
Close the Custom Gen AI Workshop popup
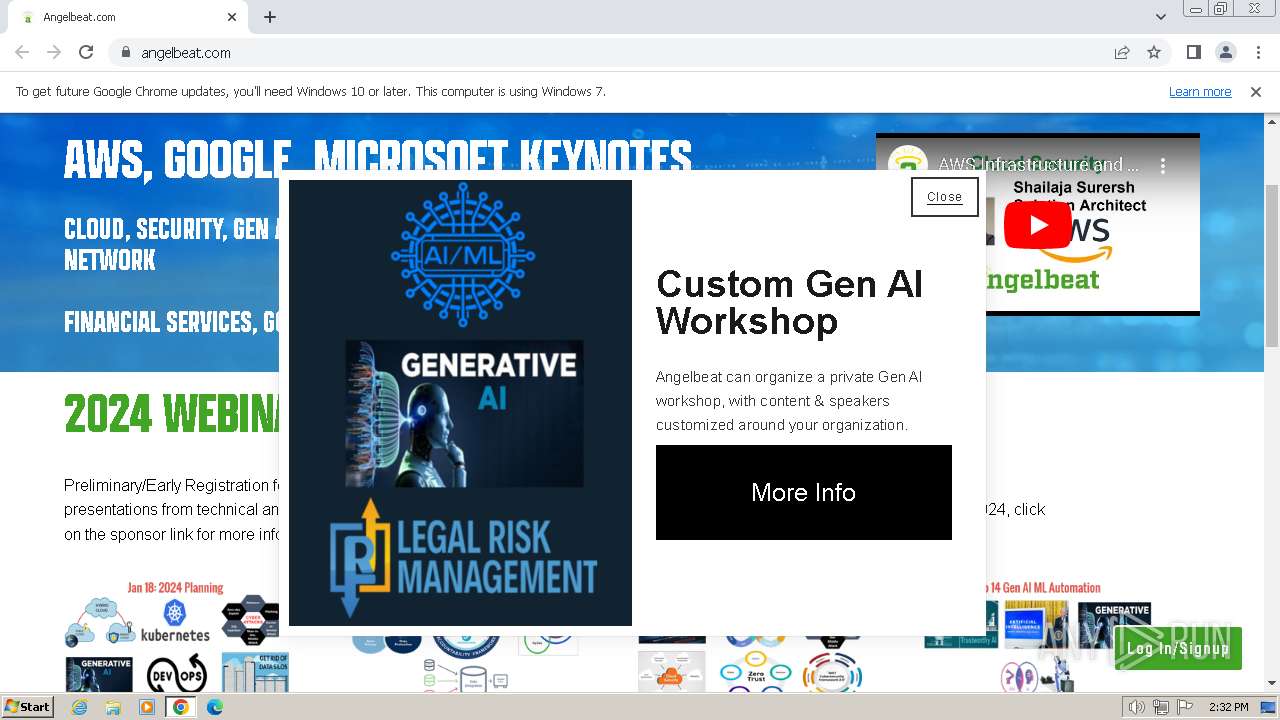point(944,197)
